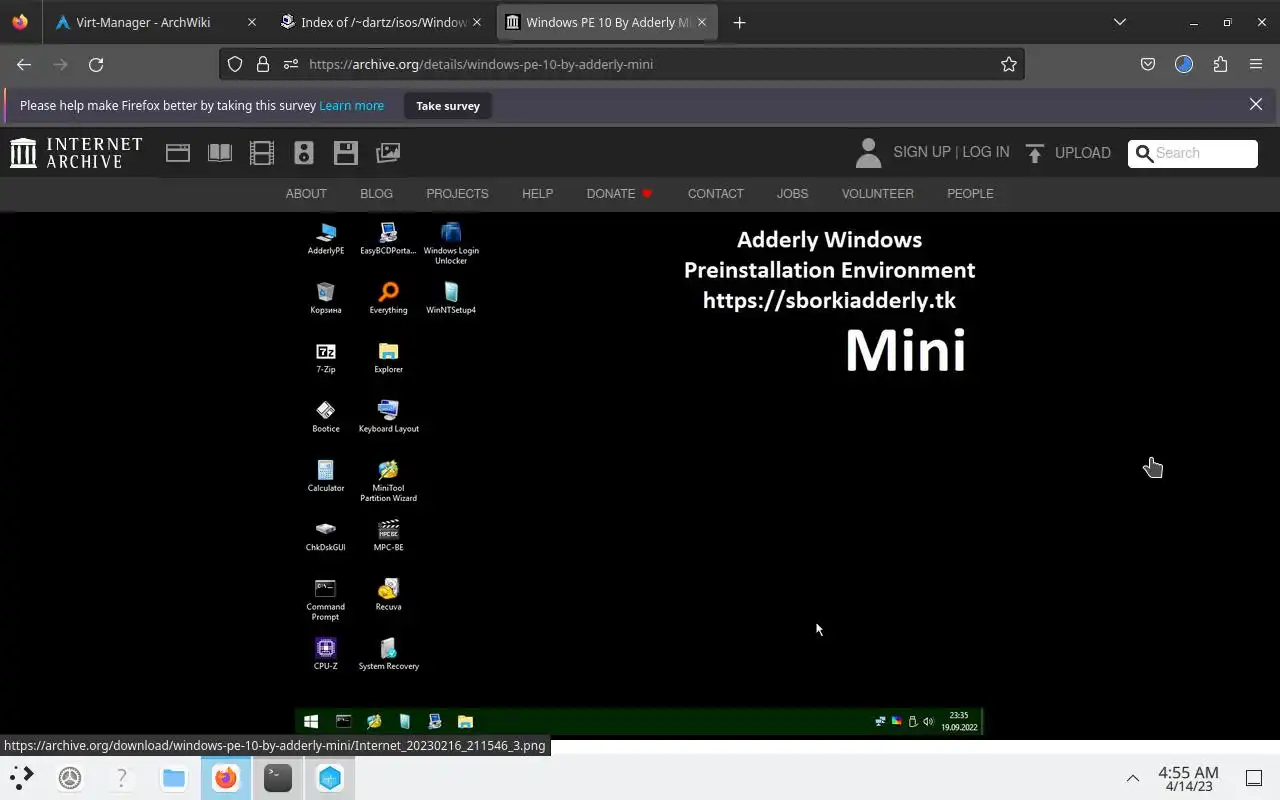Open the Images media icon
1280x800 pixels.
click(x=388, y=153)
